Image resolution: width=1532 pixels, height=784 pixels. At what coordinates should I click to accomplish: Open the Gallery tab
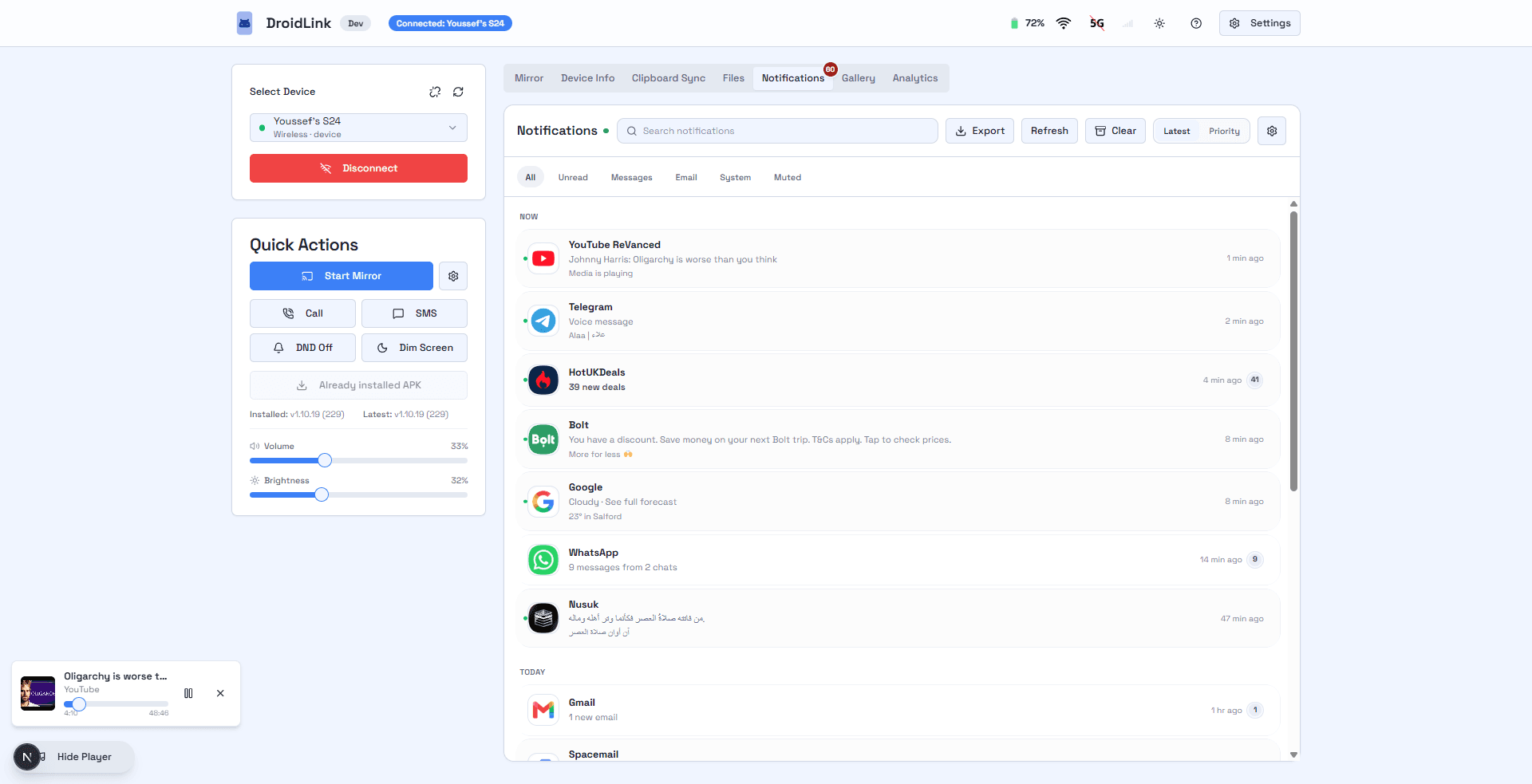tap(859, 78)
